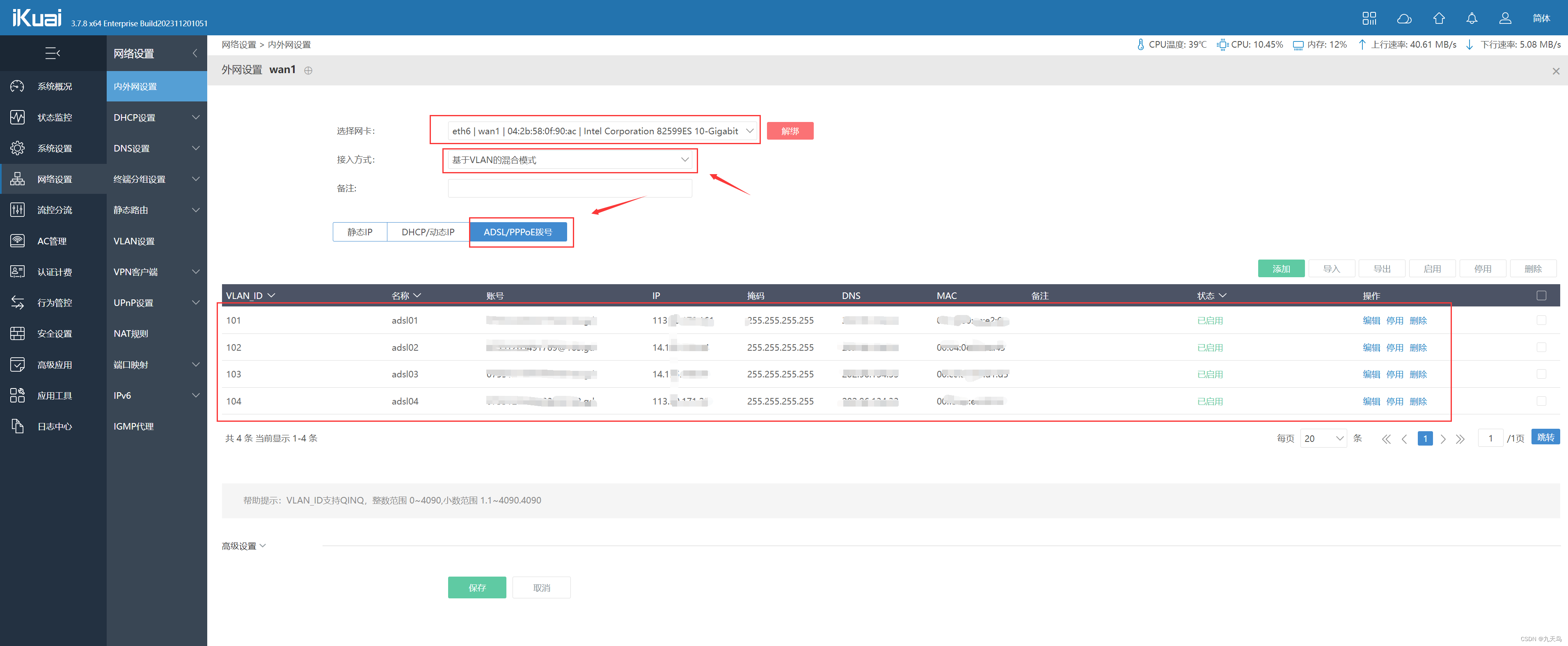Viewport: 1568px width, 646px height.
Task: Click the green 添加 button
Action: (x=1281, y=269)
